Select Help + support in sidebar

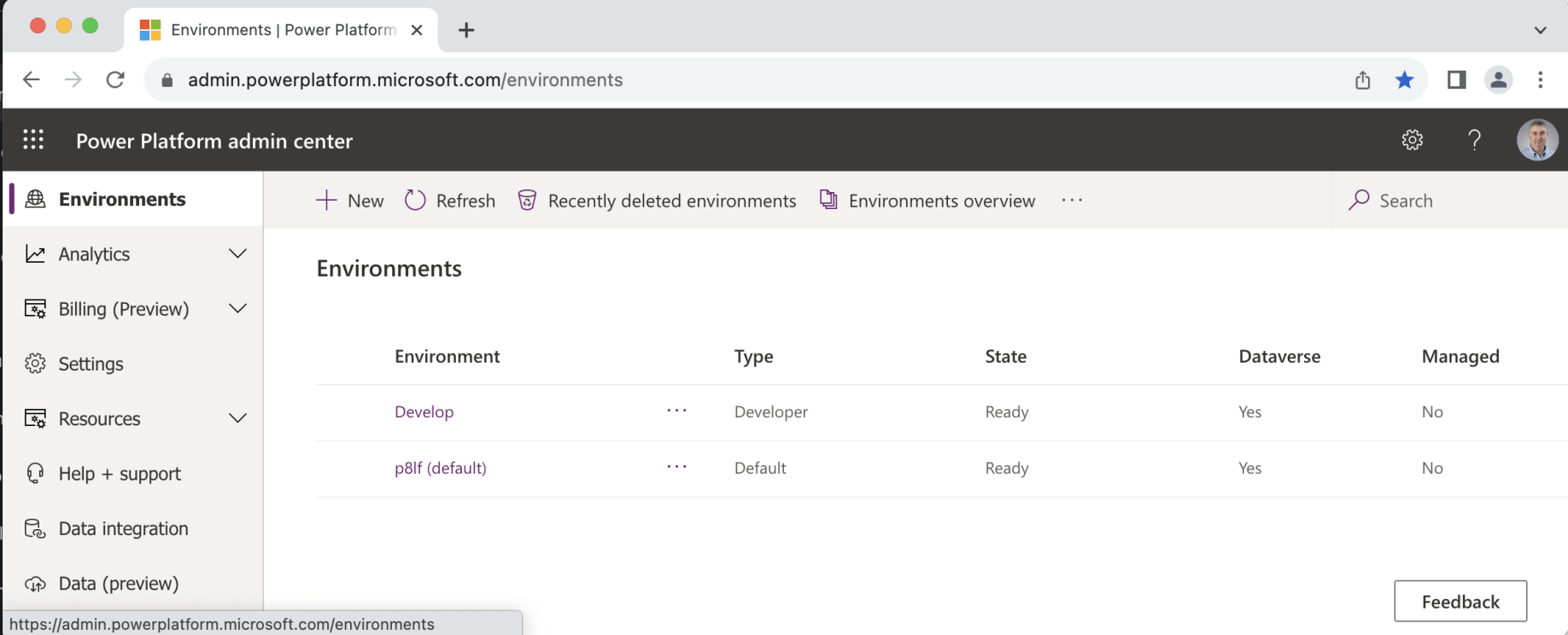click(120, 474)
